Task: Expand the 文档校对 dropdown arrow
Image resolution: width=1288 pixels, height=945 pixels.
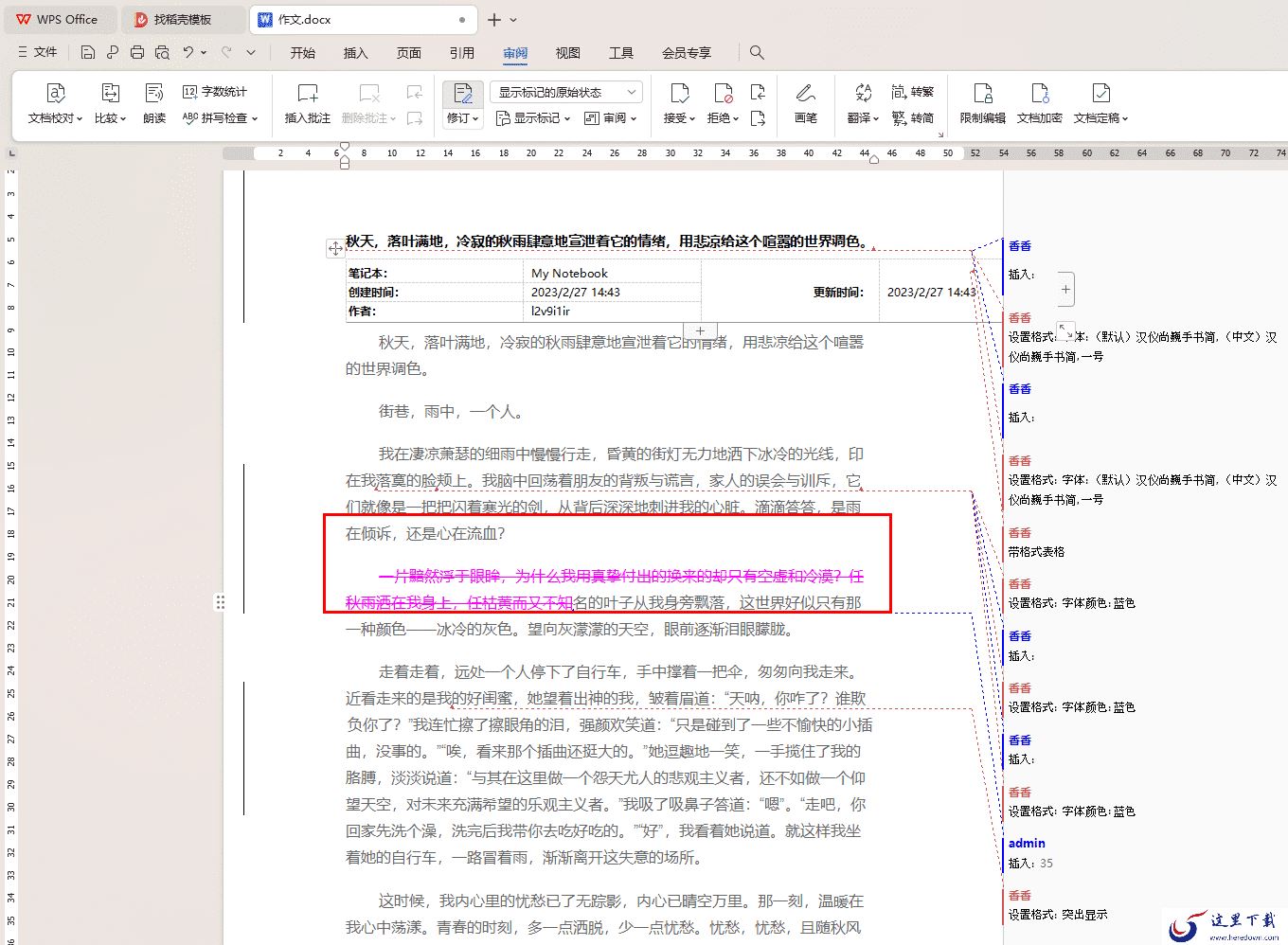Action: (x=80, y=119)
